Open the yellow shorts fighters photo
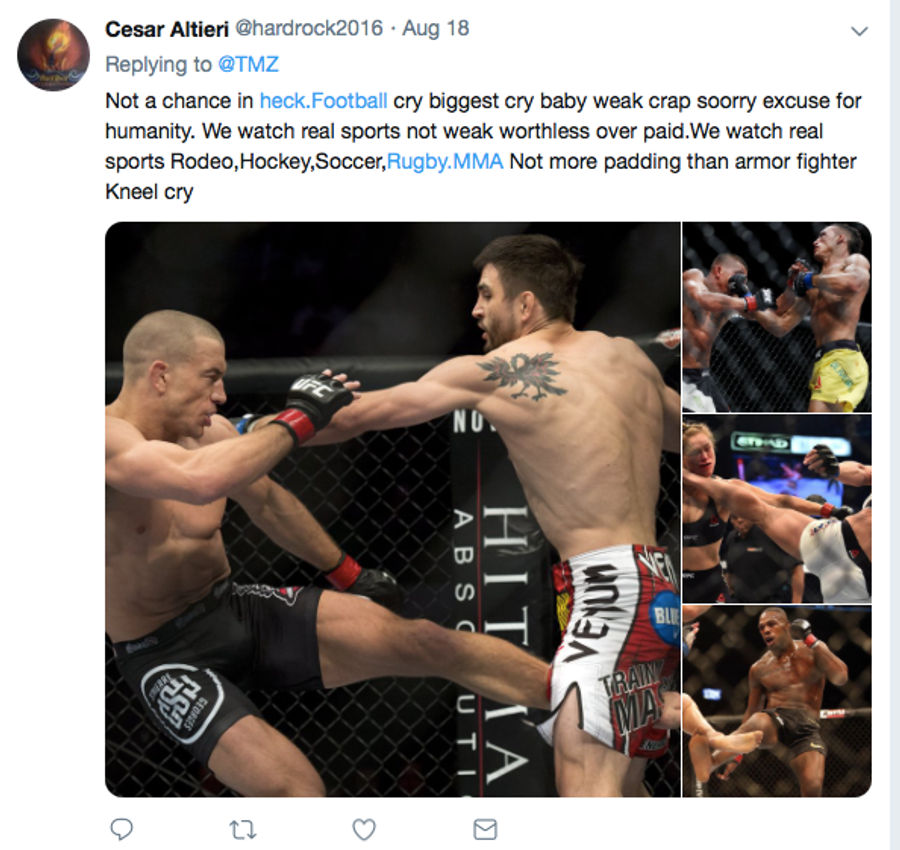This screenshot has height=850, width=900. (777, 317)
